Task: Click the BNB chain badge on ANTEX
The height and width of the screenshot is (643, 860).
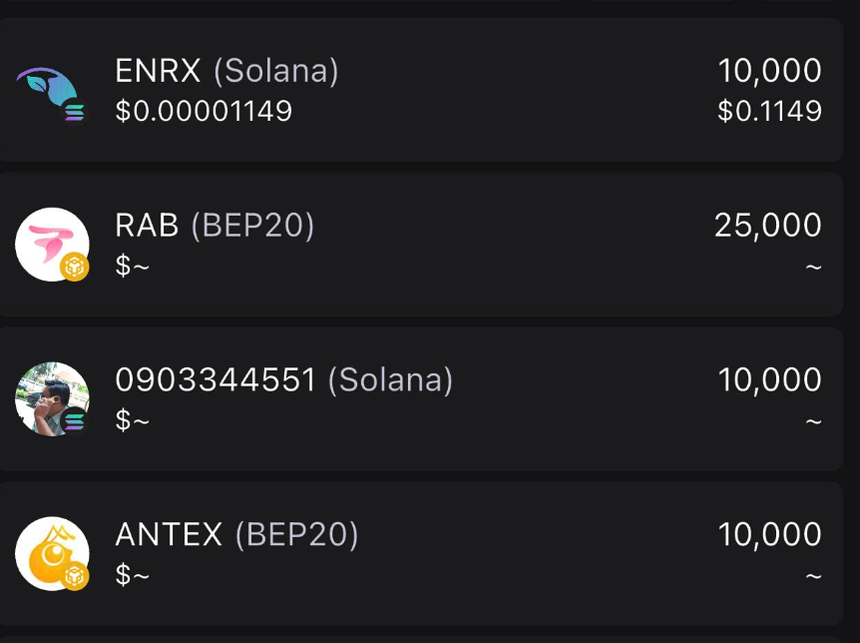Action: (x=75, y=577)
